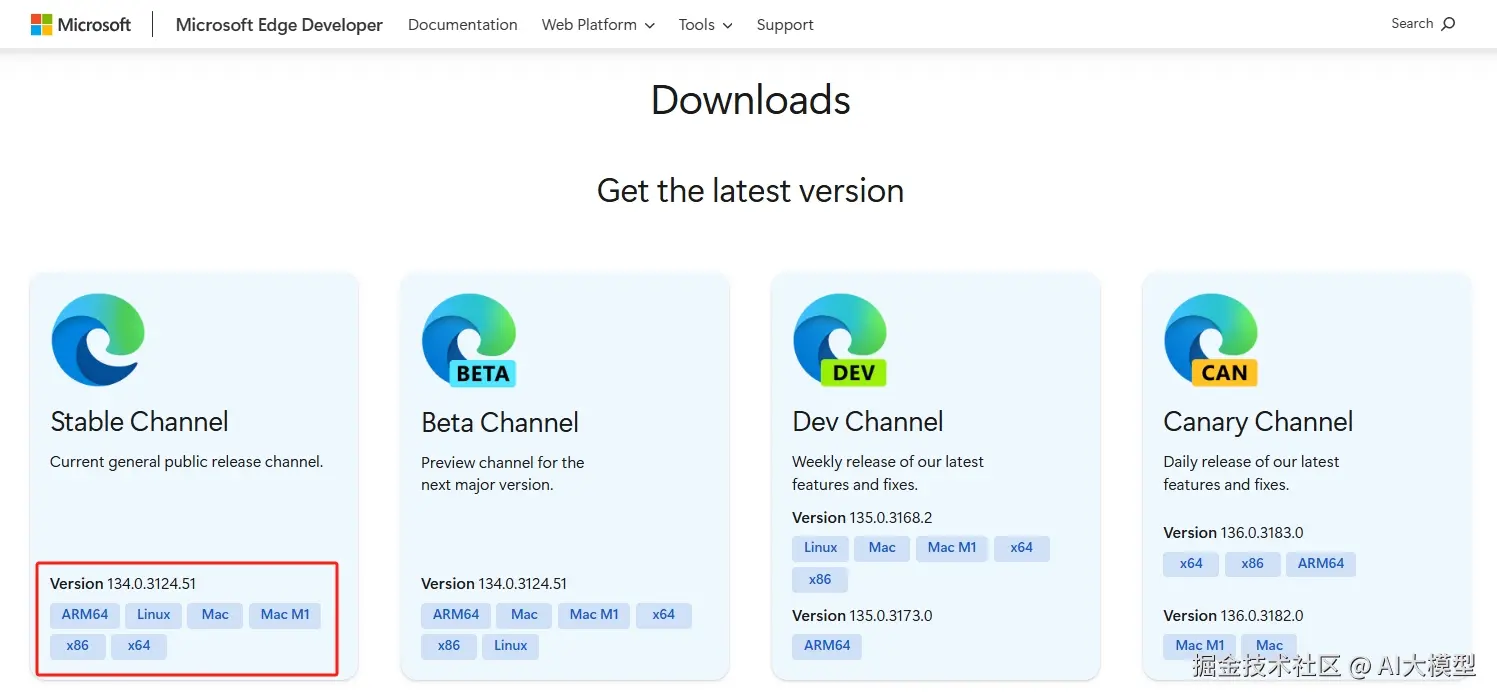Click the Canary Channel Edge logo

[1211, 340]
